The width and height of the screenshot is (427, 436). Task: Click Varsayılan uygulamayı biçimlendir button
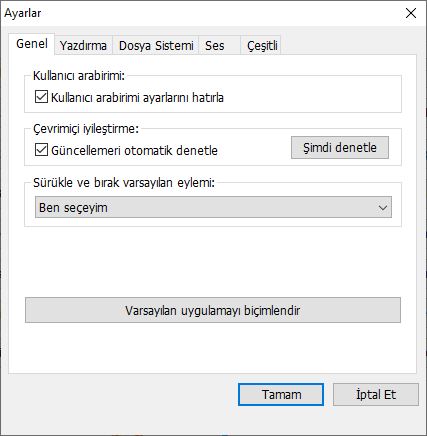click(213, 310)
